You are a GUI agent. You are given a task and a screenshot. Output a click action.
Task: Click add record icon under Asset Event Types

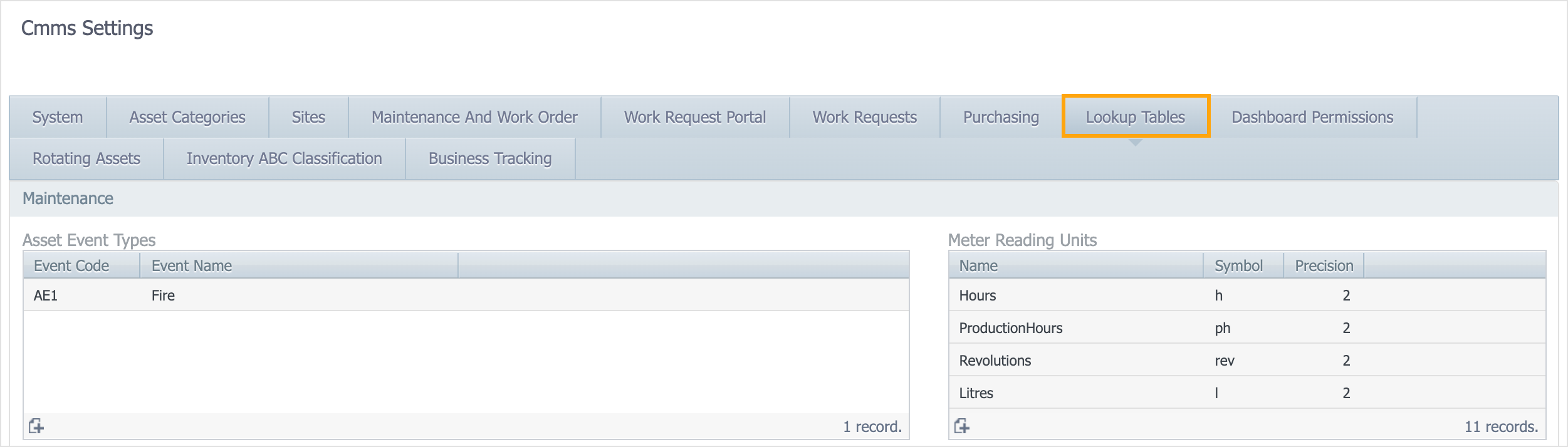click(36, 426)
